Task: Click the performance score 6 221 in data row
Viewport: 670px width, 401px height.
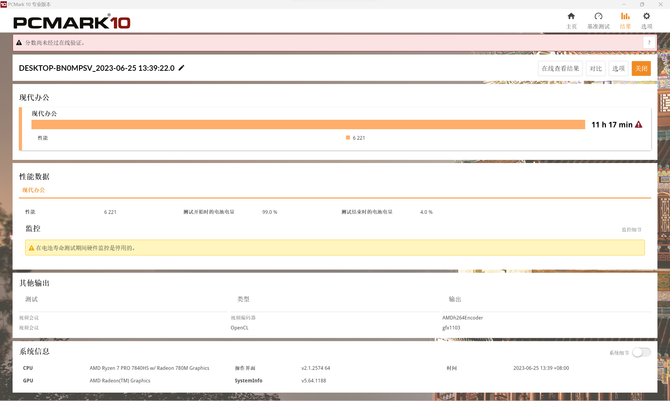Action: 110,212
